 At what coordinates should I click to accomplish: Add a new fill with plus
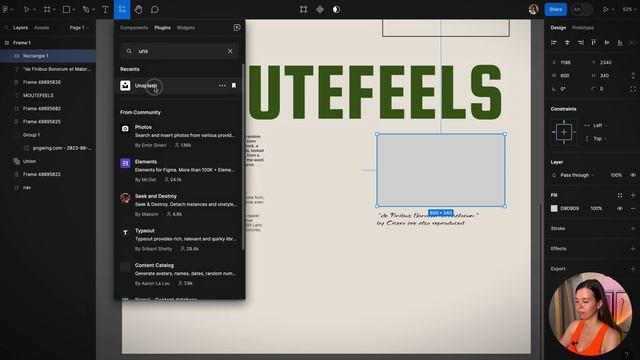(633, 195)
